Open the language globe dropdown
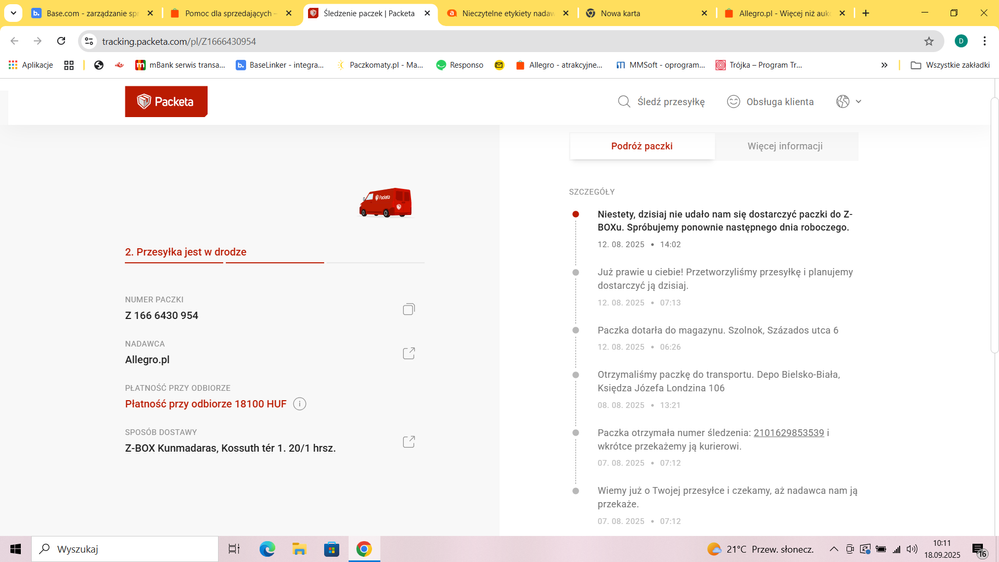 click(x=848, y=102)
